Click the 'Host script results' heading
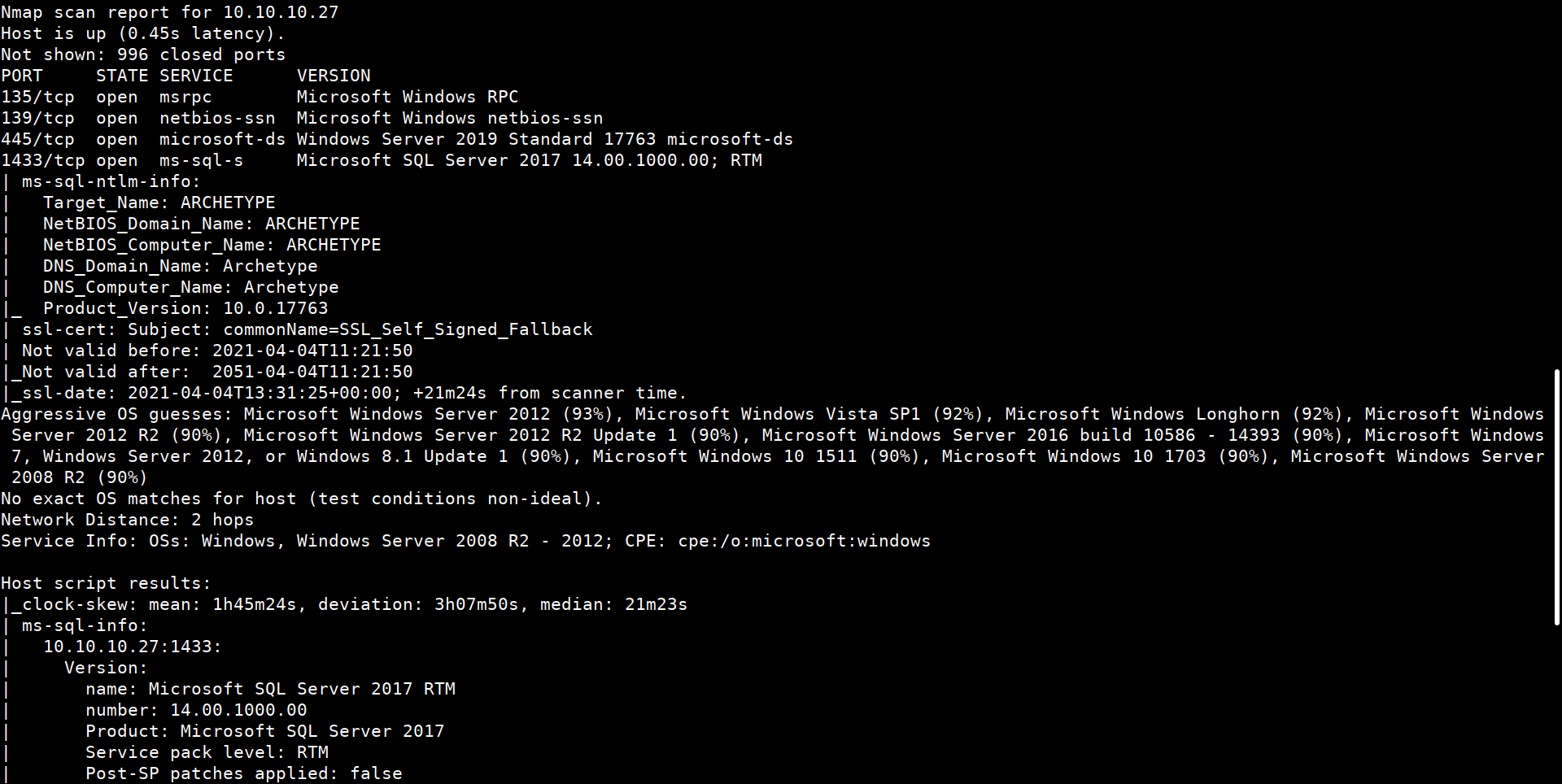This screenshot has height=784, width=1562. point(106,583)
